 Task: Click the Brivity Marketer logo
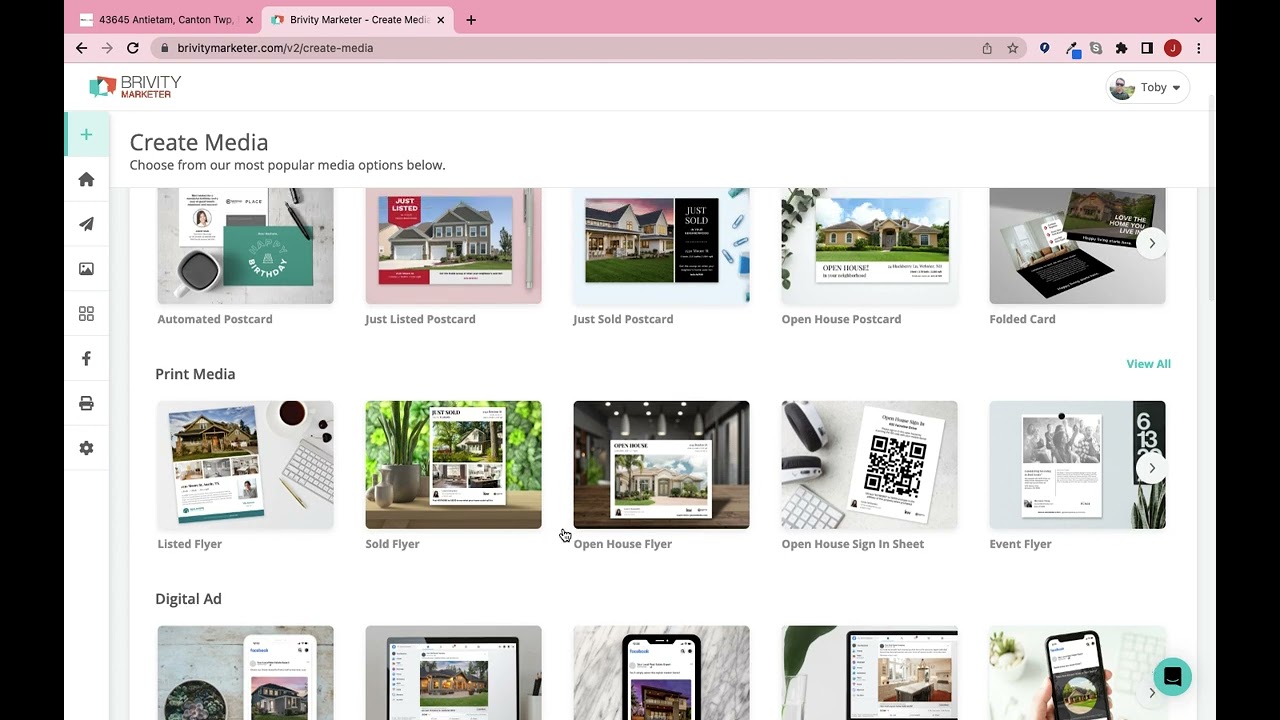135,87
